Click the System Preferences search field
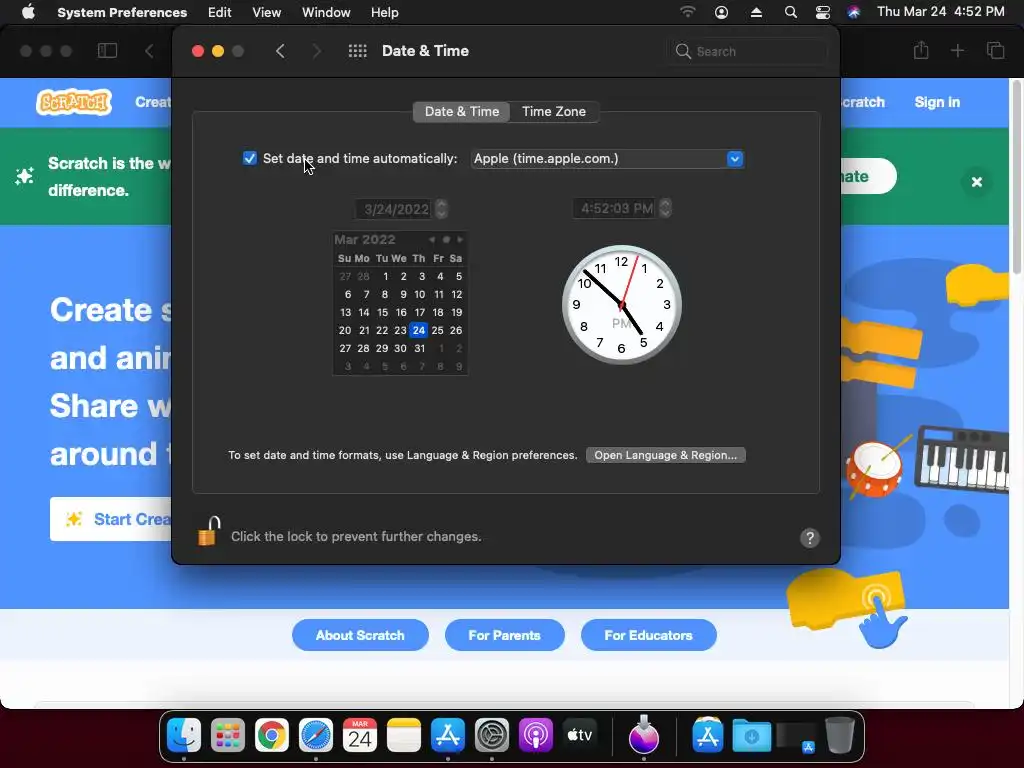 tap(748, 51)
